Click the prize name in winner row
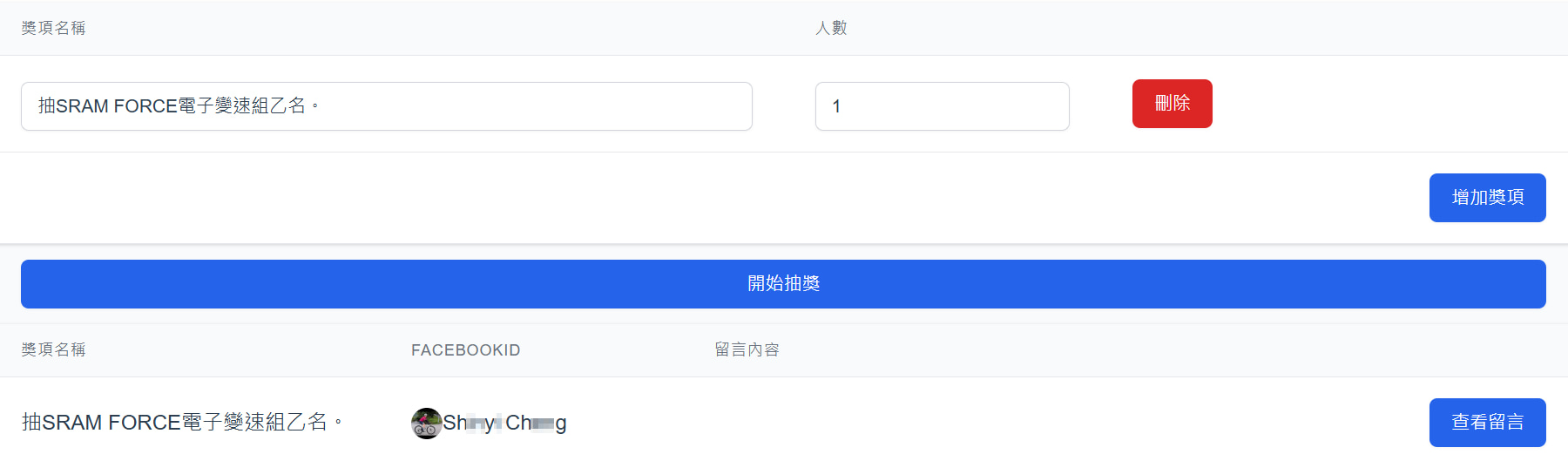 coord(182,423)
